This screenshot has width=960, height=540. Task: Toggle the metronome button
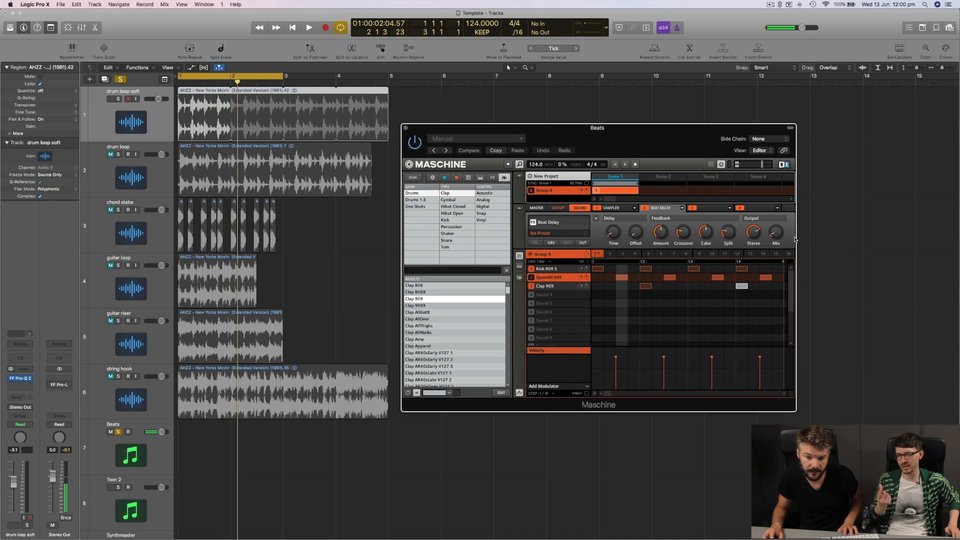point(677,28)
